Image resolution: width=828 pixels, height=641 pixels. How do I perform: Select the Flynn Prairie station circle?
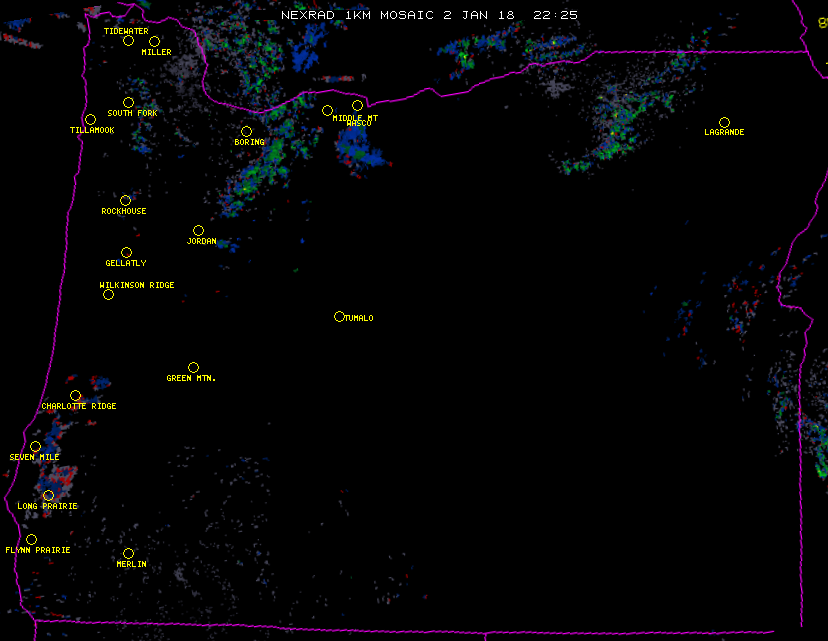tap(31, 540)
